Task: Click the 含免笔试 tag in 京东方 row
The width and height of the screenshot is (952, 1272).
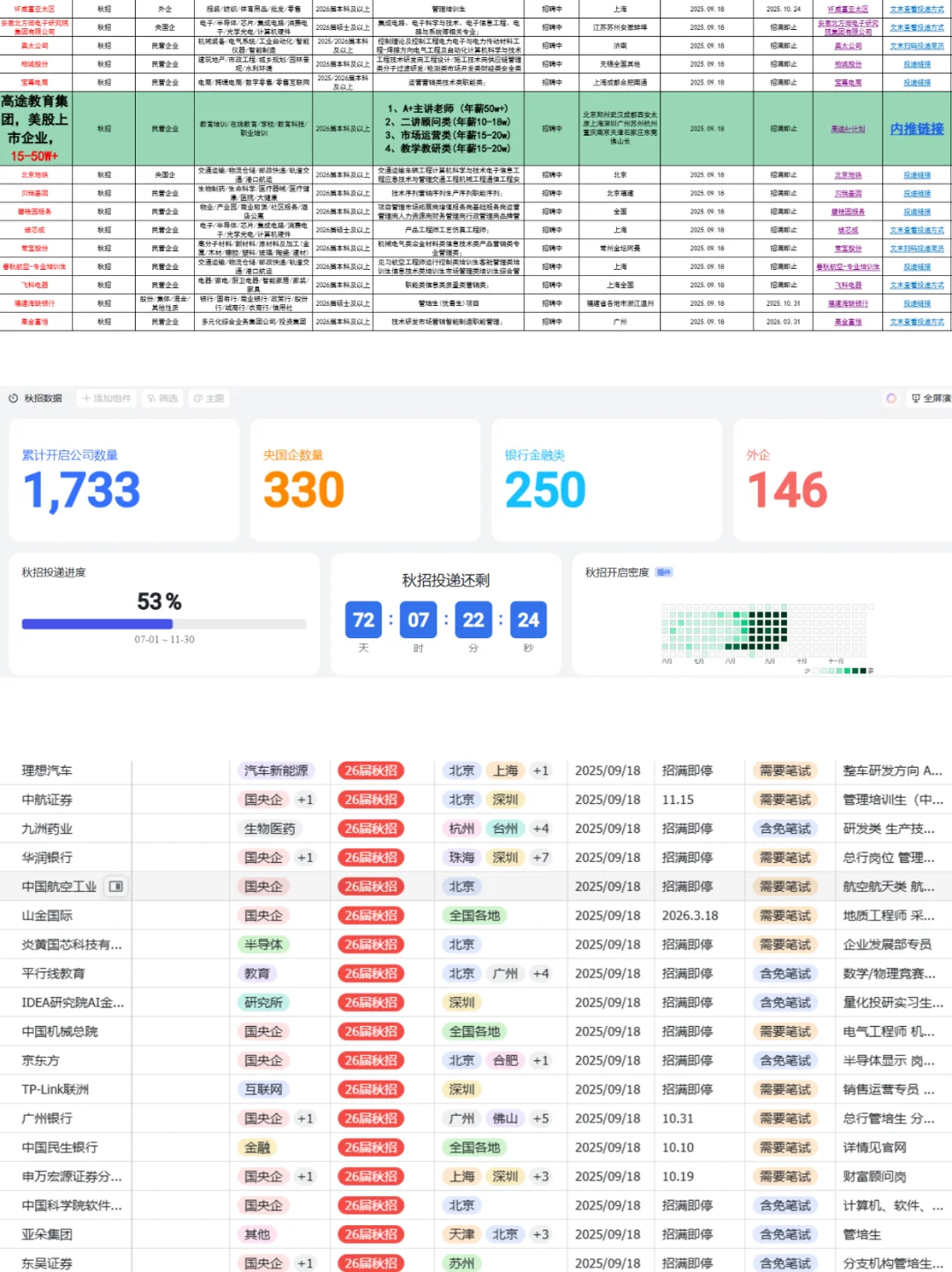Action: (785, 1060)
